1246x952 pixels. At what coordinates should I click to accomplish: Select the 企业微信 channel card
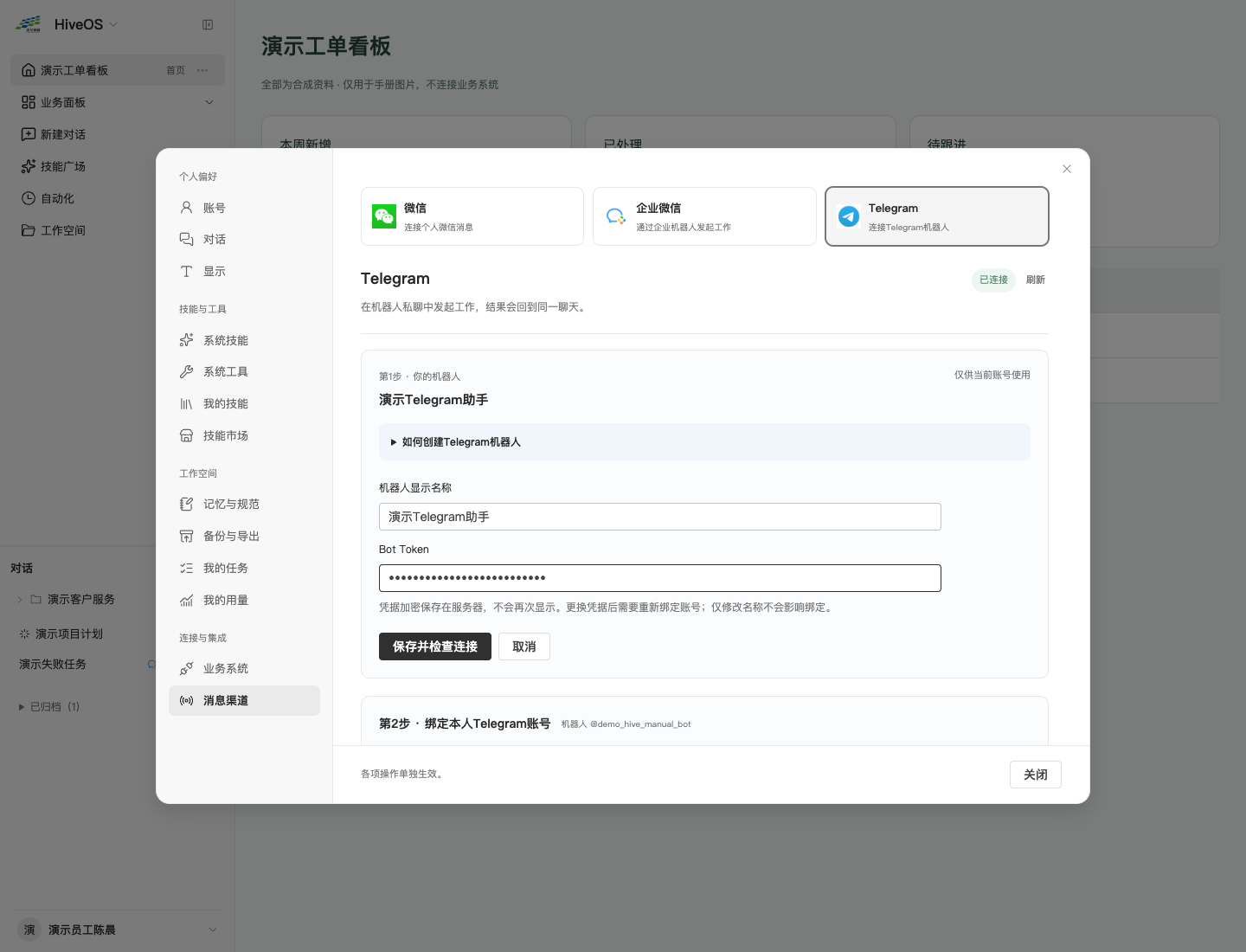(x=704, y=216)
